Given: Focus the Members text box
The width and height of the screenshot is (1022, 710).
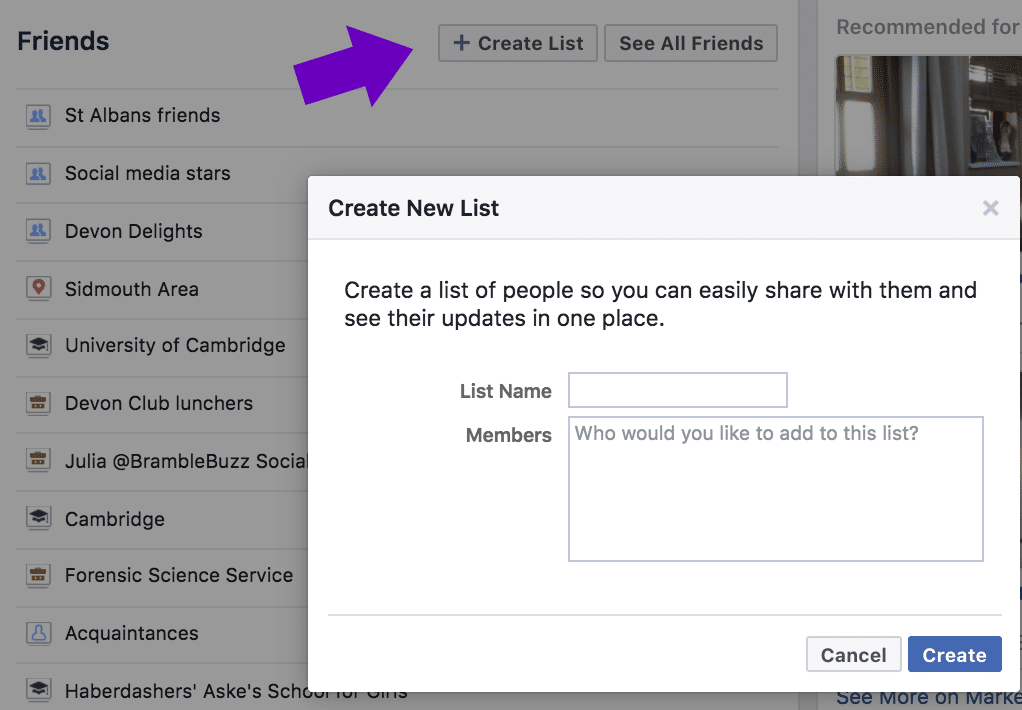Looking at the screenshot, I should [775, 488].
